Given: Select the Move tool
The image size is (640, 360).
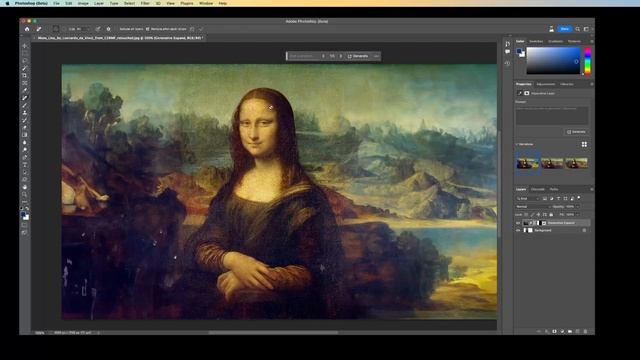Looking at the screenshot, I should click(25, 46).
